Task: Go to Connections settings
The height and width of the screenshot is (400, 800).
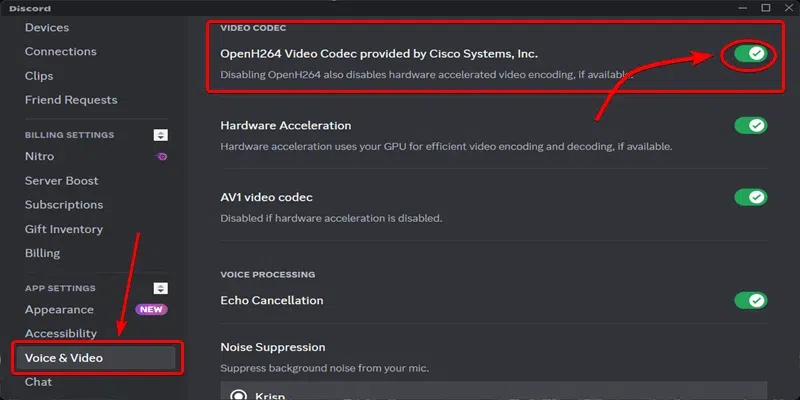Action: click(60, 51)
